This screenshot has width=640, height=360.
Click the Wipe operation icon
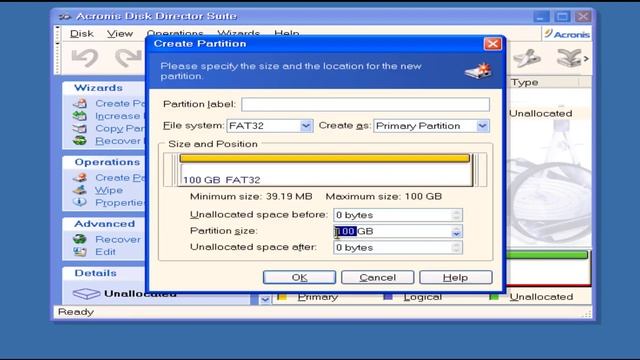point(80,190)
